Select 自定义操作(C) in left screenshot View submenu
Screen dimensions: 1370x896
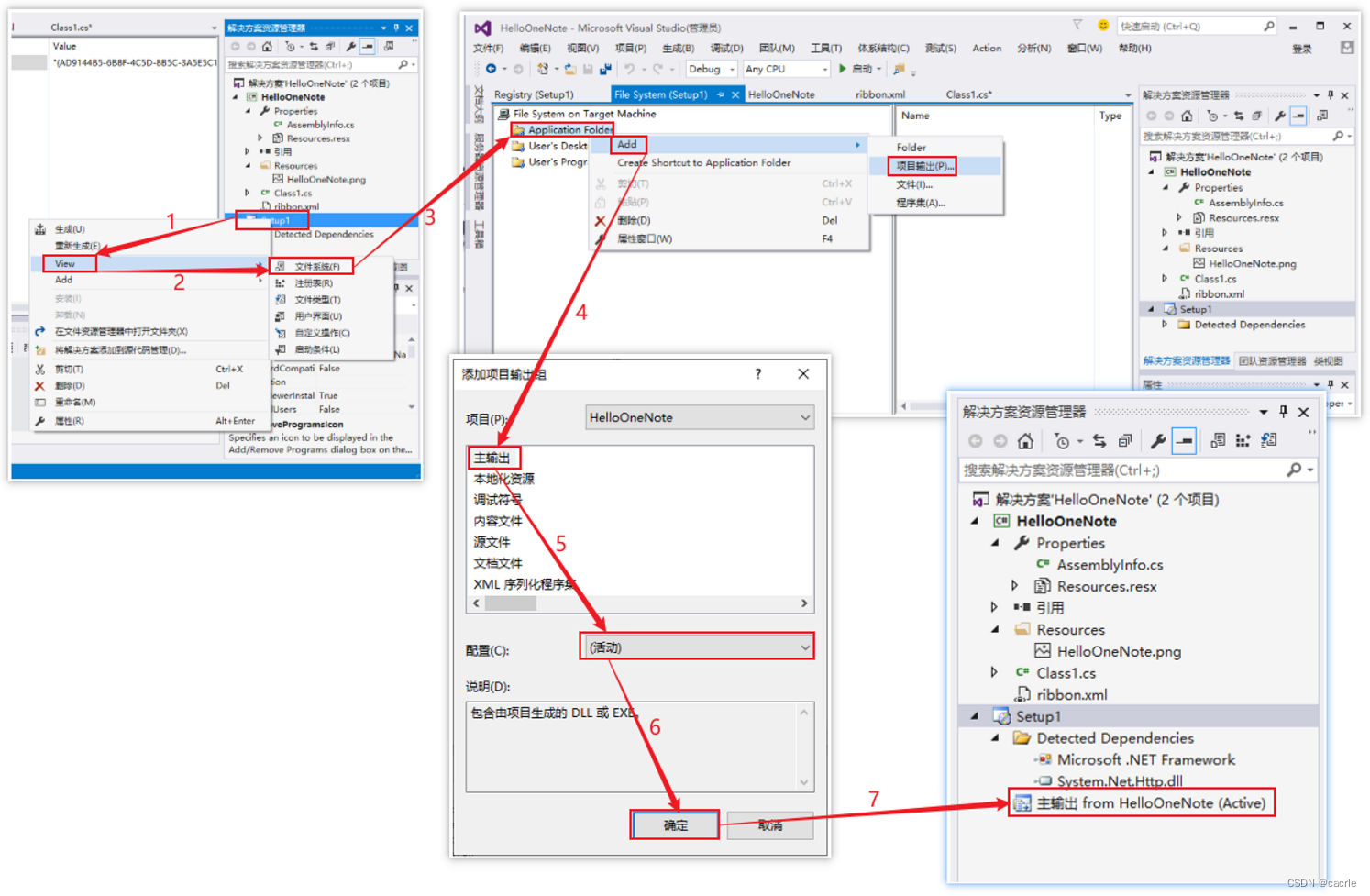pyautogui.click(x=322, y=333)
